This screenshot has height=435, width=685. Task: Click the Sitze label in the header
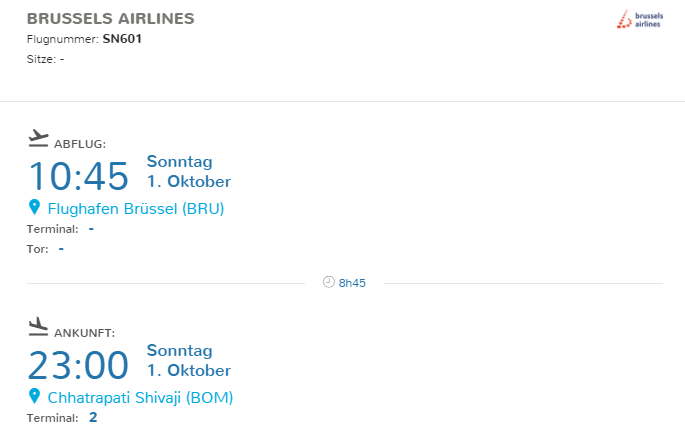[41, 59]
